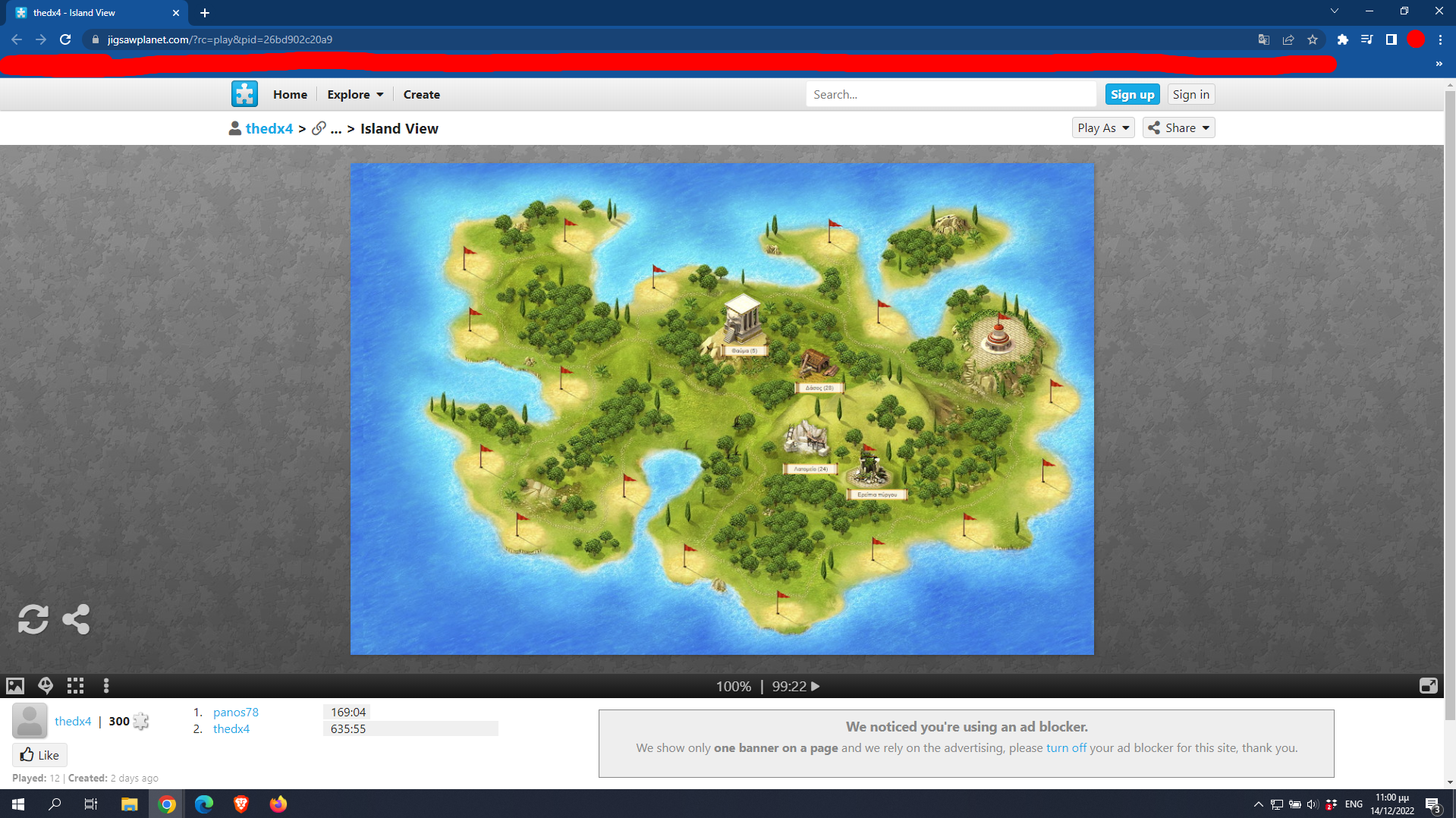Click the Like button
The height and width of the screenshot is (818, 1456).
point(39,755)
